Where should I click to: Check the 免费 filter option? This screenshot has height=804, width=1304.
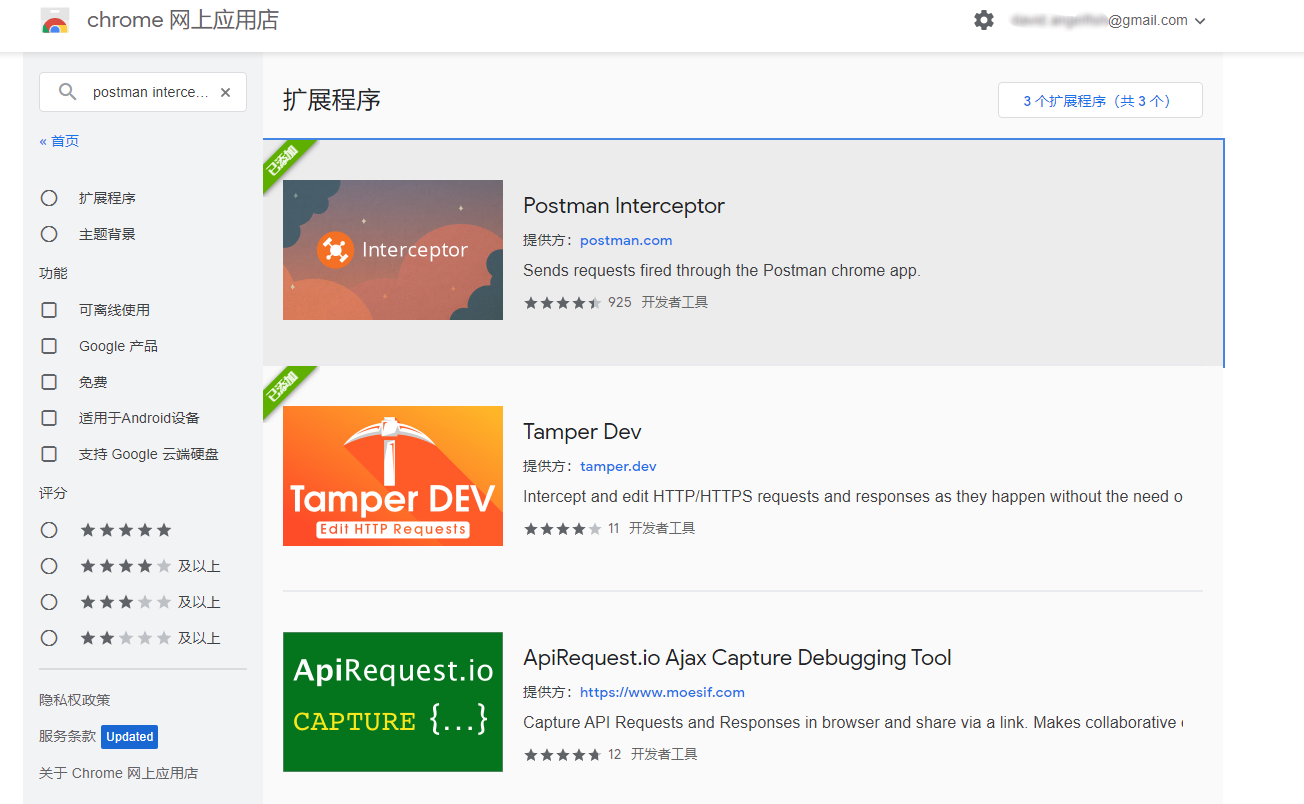[49, 381]
